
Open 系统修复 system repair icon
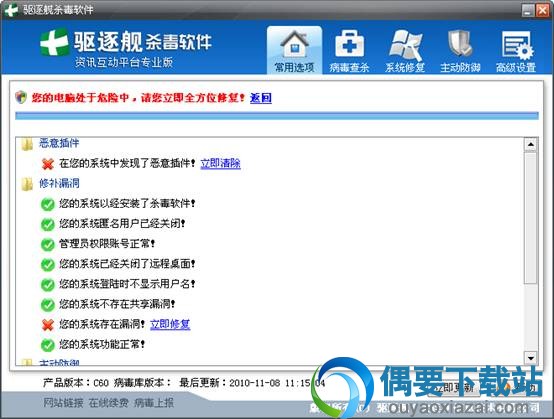405,44
